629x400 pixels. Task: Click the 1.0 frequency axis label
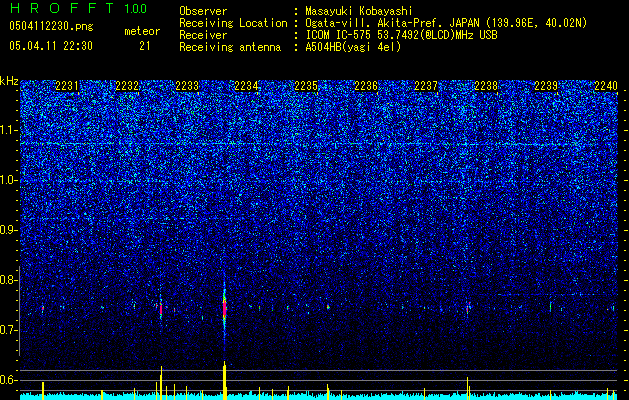click(9, 180)
